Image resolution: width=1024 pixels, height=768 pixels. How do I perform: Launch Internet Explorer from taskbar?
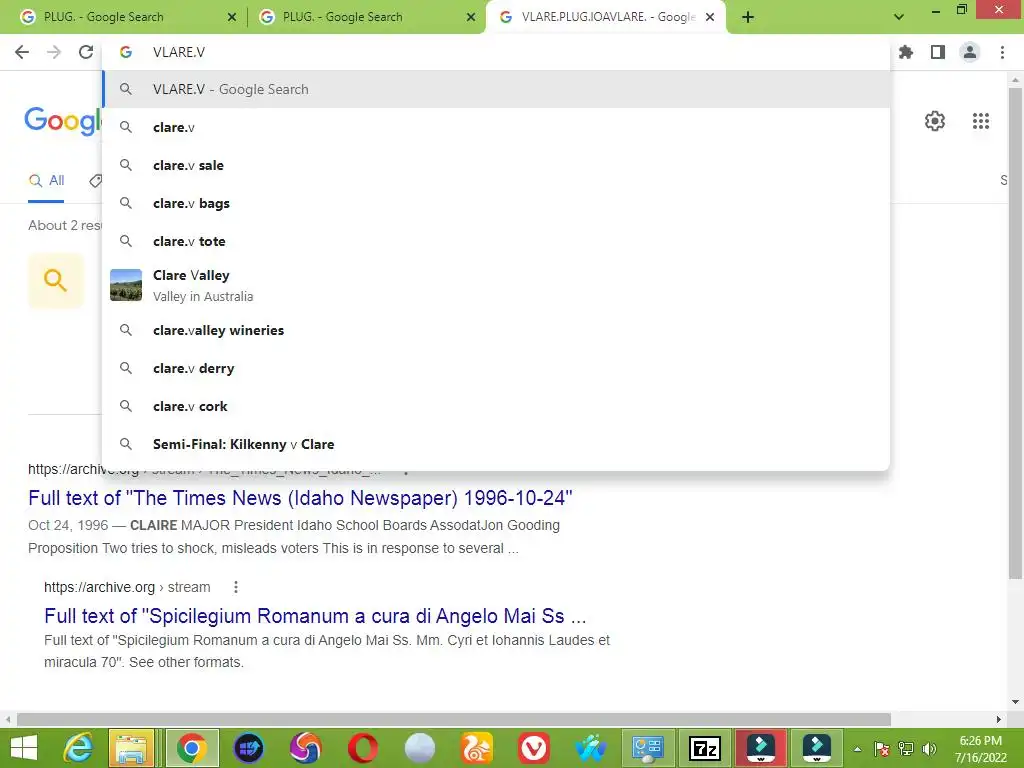(x=78, y=748)
